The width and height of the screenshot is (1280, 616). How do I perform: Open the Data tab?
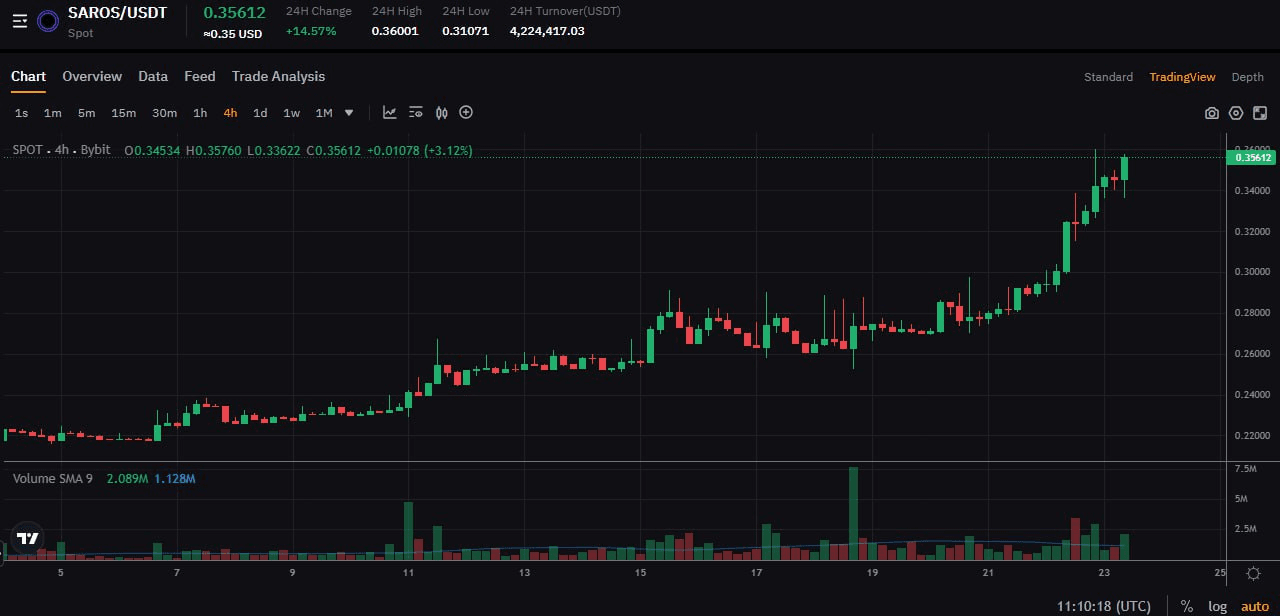point(153,76)
